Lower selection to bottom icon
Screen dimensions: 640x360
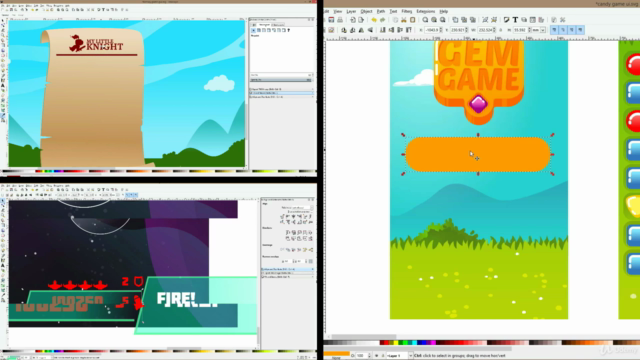(382, 30)
